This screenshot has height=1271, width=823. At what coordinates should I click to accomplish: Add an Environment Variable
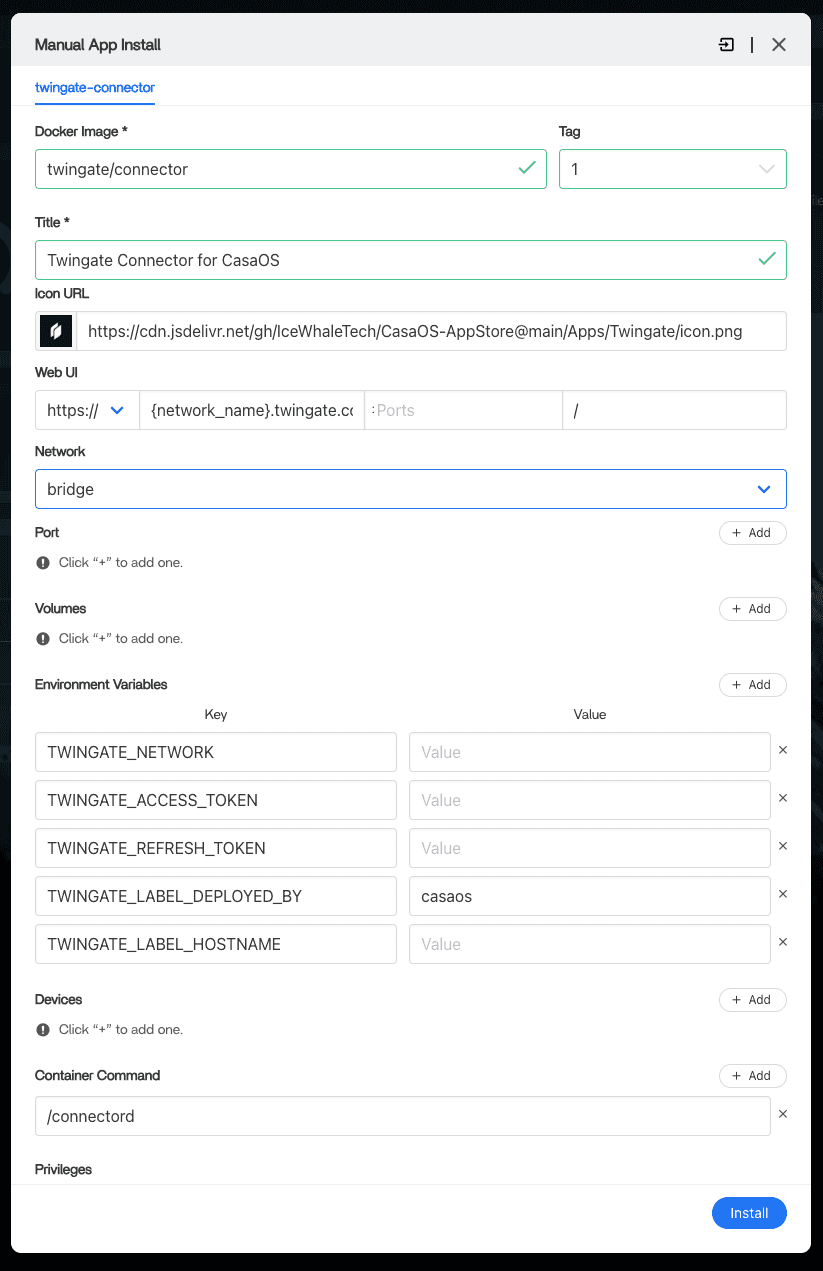(753, 685)
